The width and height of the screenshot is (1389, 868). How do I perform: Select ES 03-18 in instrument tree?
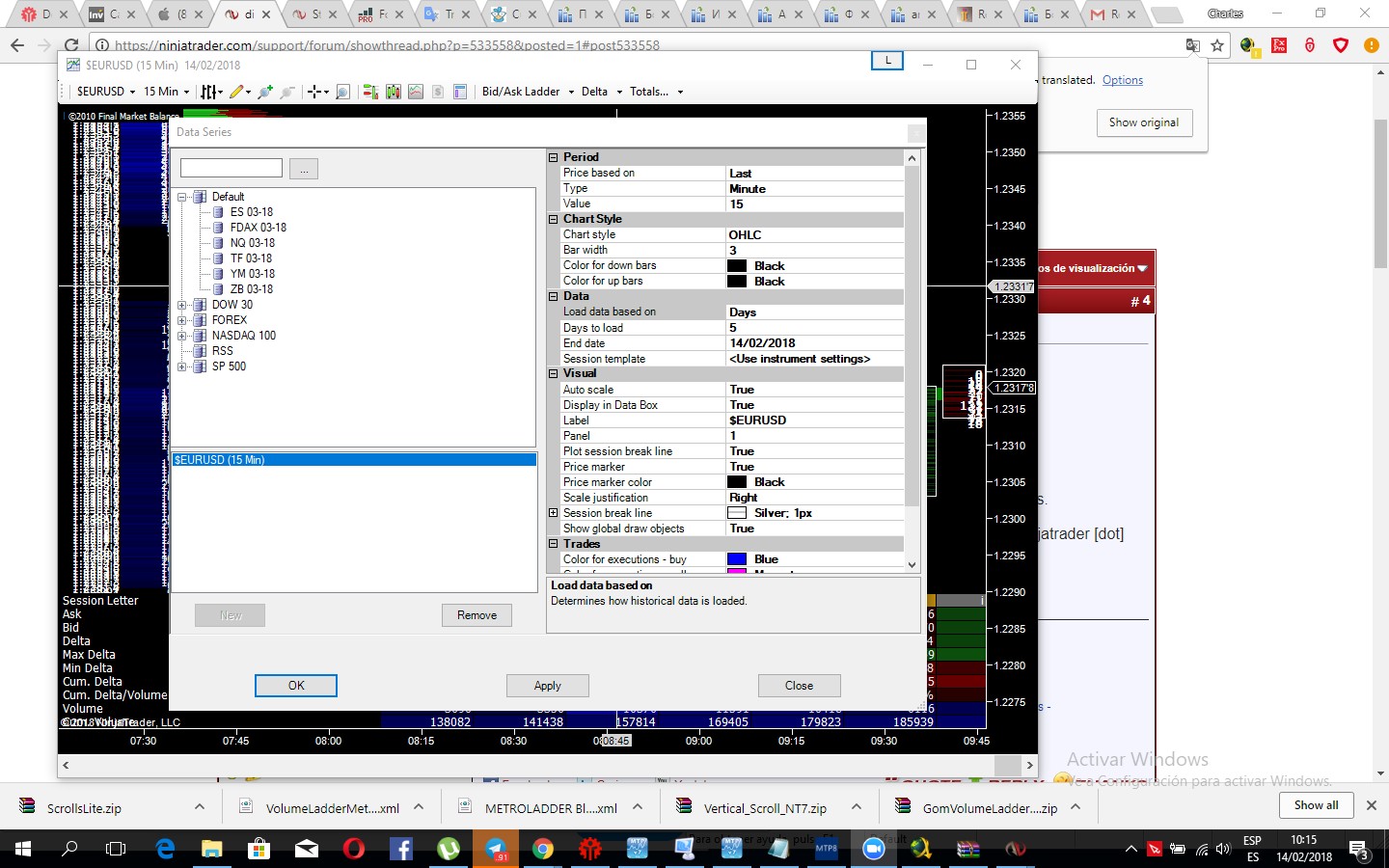[x=251, y=212]
